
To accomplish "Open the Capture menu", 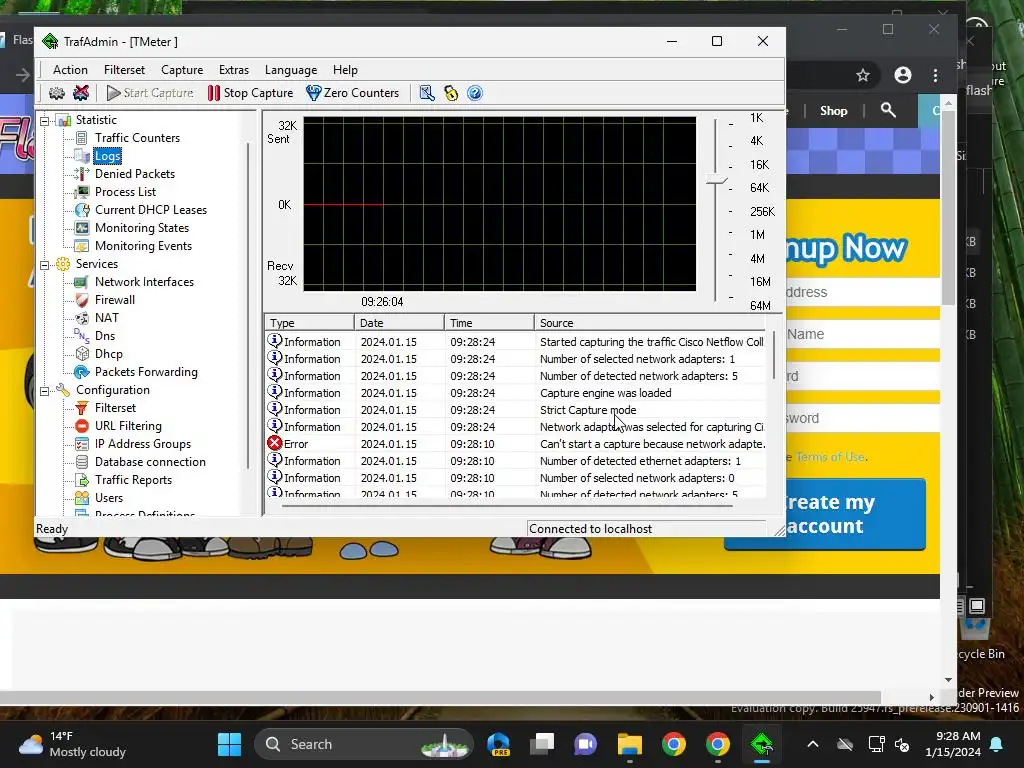I will [x=182, y=70].
